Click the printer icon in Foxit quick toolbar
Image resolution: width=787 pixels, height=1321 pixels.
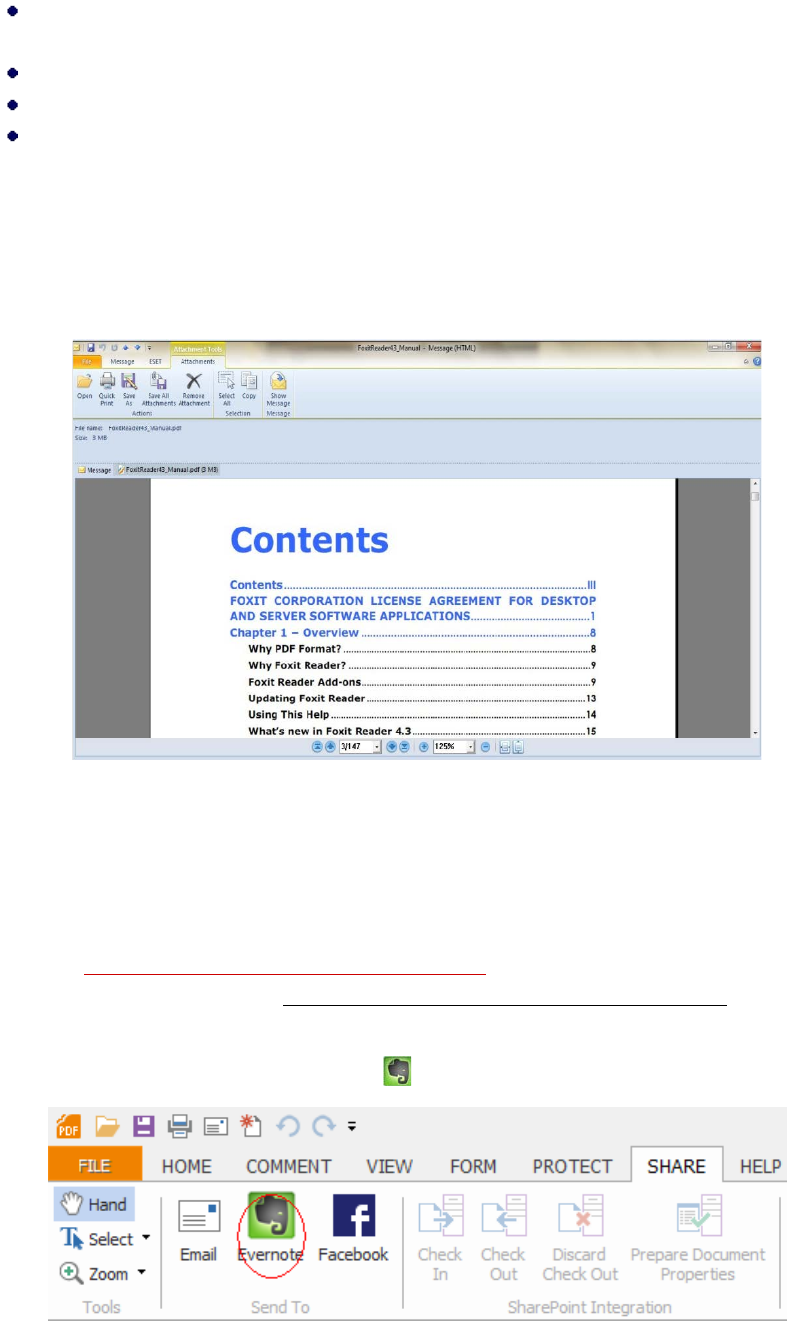pos(179,1126)
